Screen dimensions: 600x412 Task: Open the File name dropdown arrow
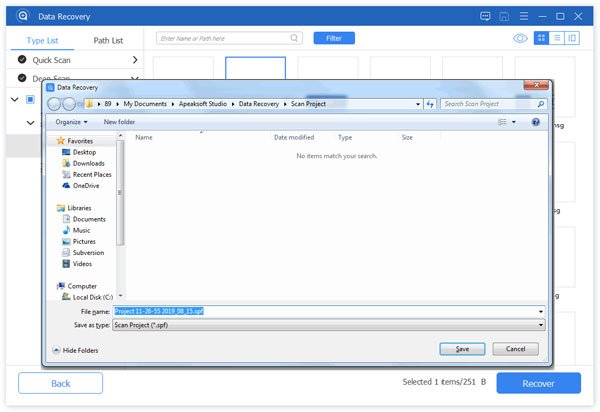pos(541,312)
